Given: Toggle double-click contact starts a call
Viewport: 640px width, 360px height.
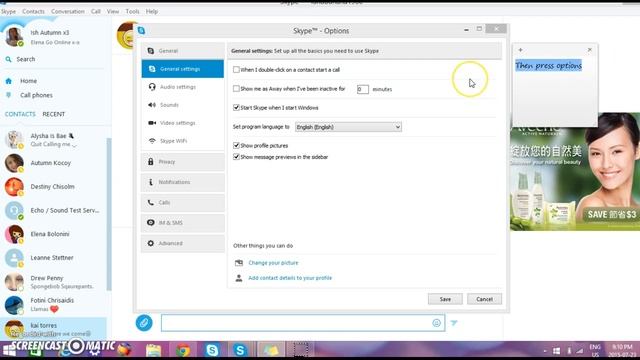Looking at the screenshot, I should [236, 70].
